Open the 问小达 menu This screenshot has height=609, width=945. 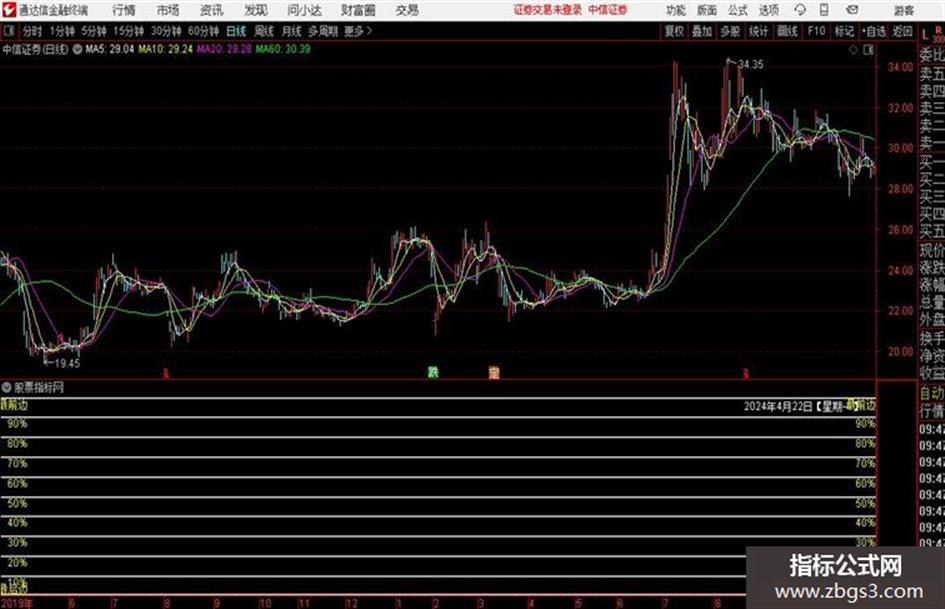(304, 10)
